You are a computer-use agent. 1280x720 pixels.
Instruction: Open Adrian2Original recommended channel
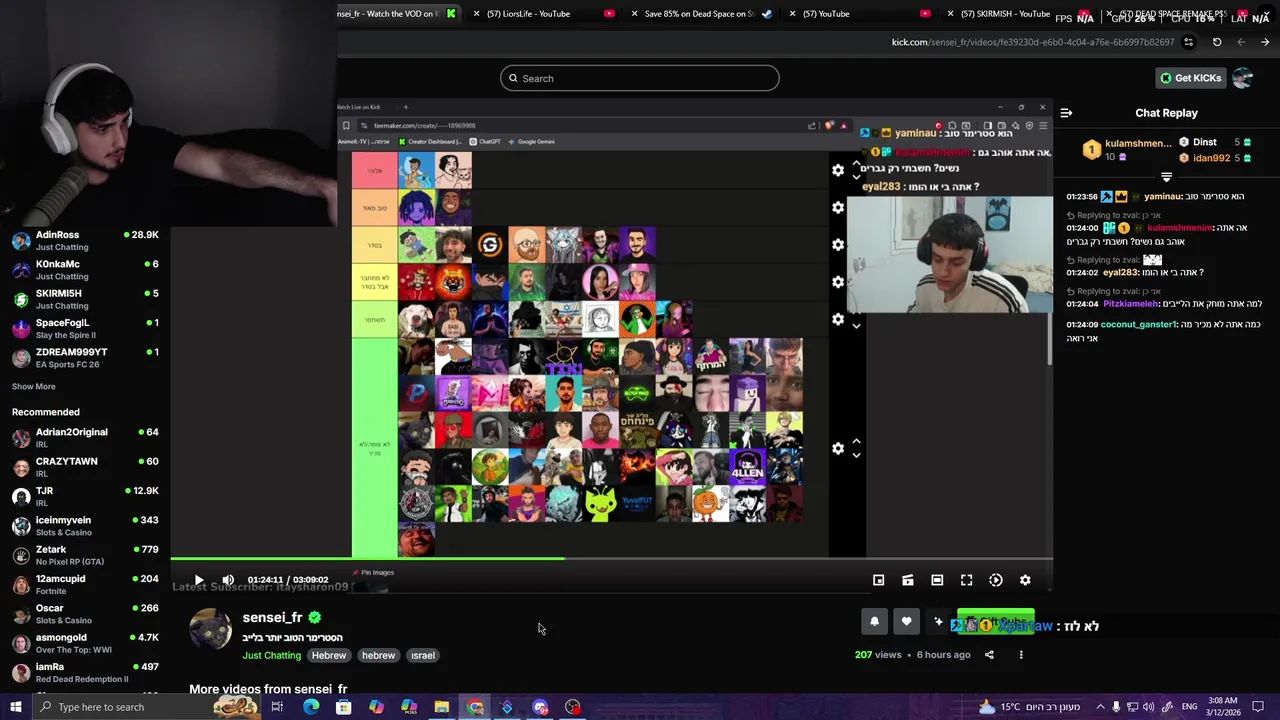(x=85, y=438)
